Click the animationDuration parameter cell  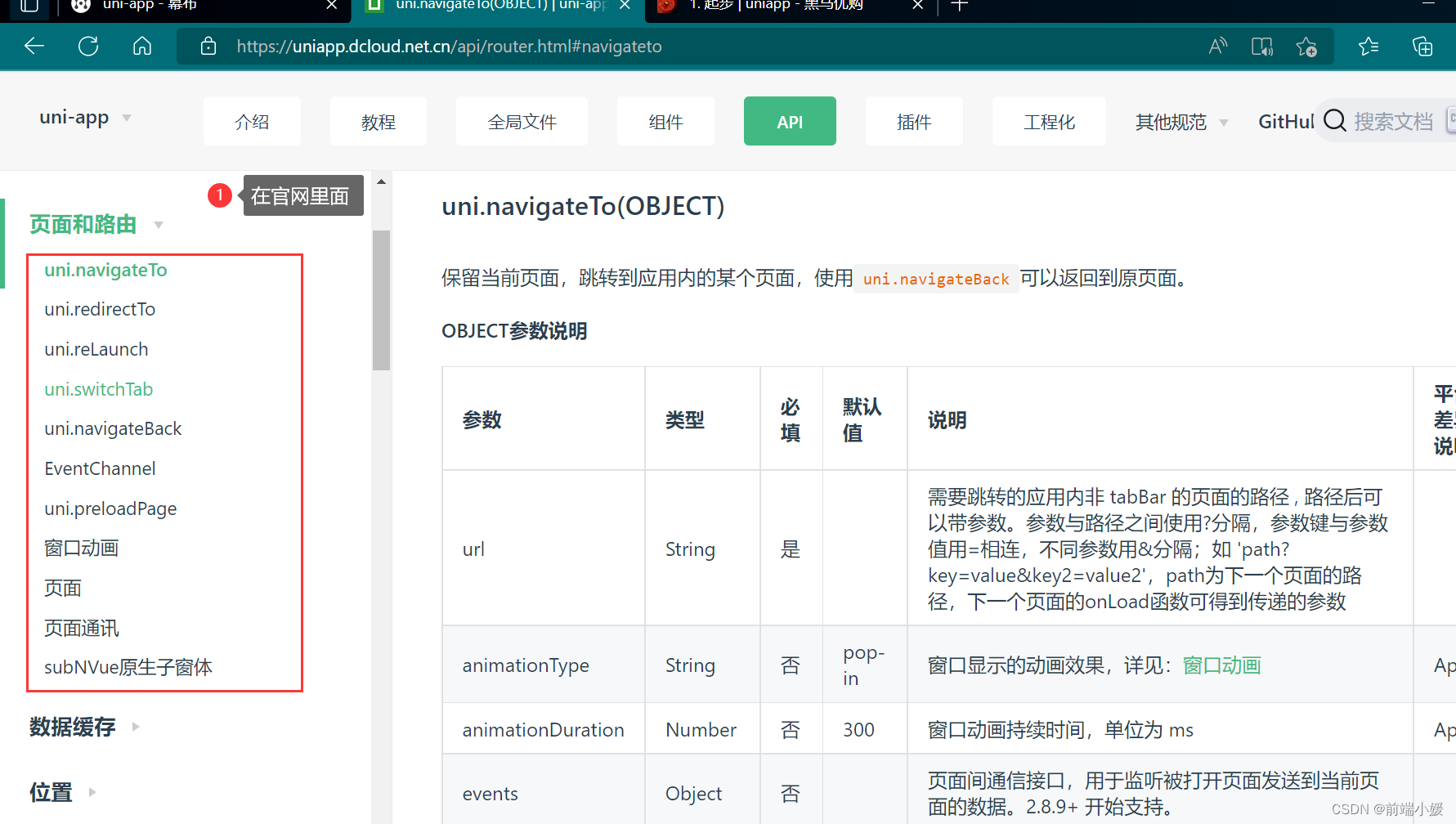544,729
